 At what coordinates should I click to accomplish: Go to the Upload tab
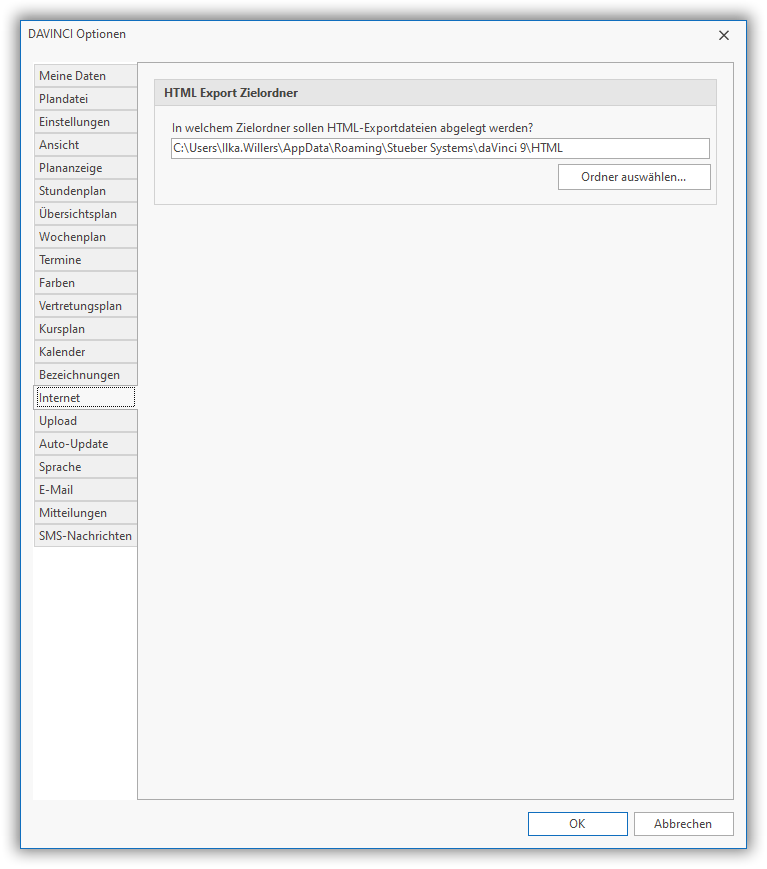[x=85, y=421]
